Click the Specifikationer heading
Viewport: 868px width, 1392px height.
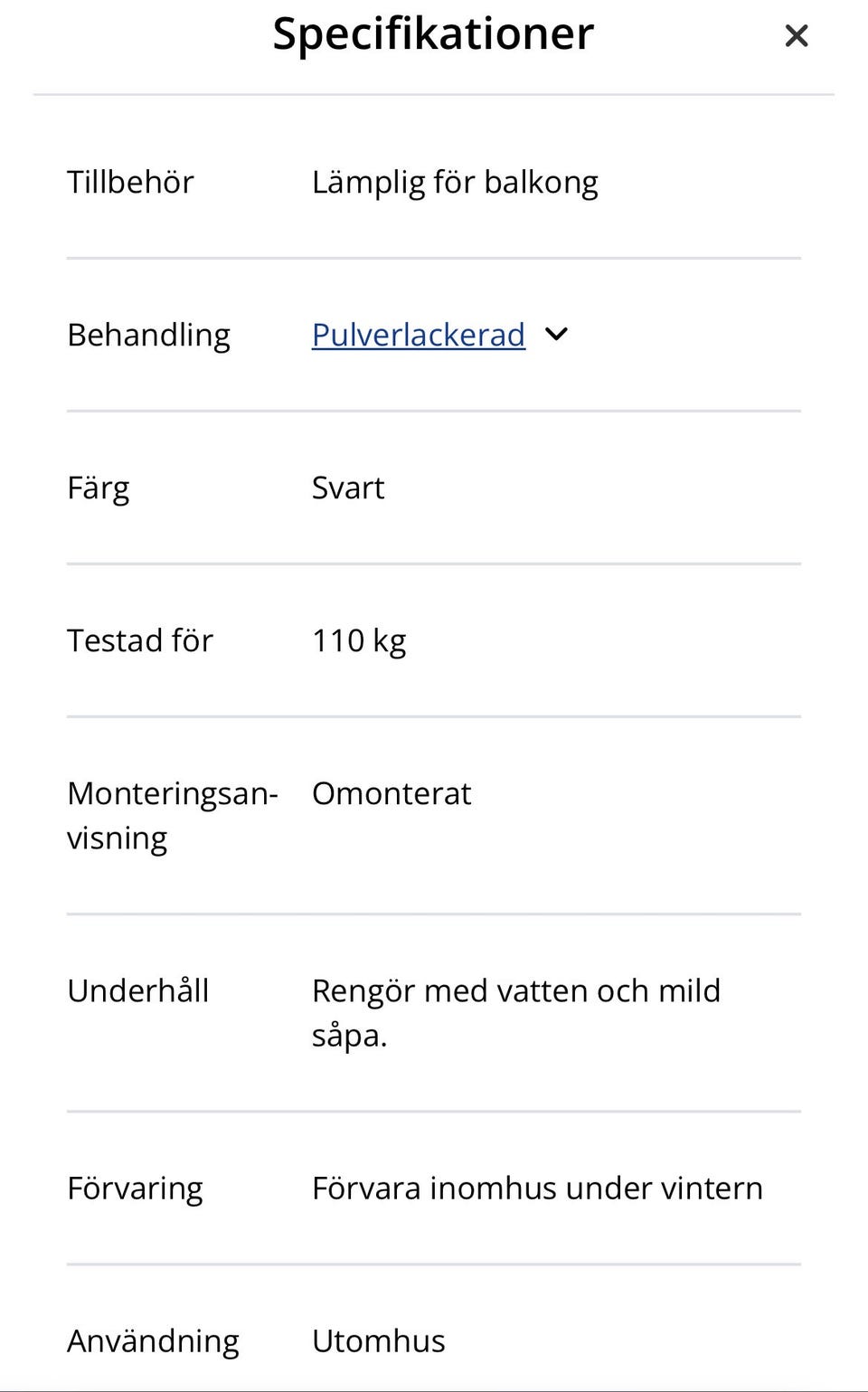433,34
